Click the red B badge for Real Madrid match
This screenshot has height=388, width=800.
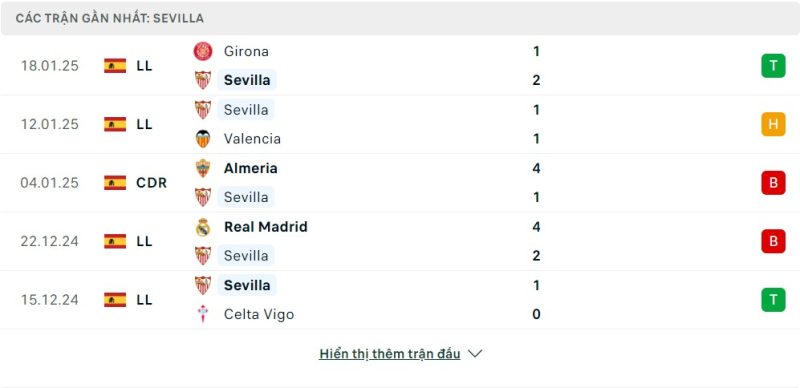click(x=773, y=241)
